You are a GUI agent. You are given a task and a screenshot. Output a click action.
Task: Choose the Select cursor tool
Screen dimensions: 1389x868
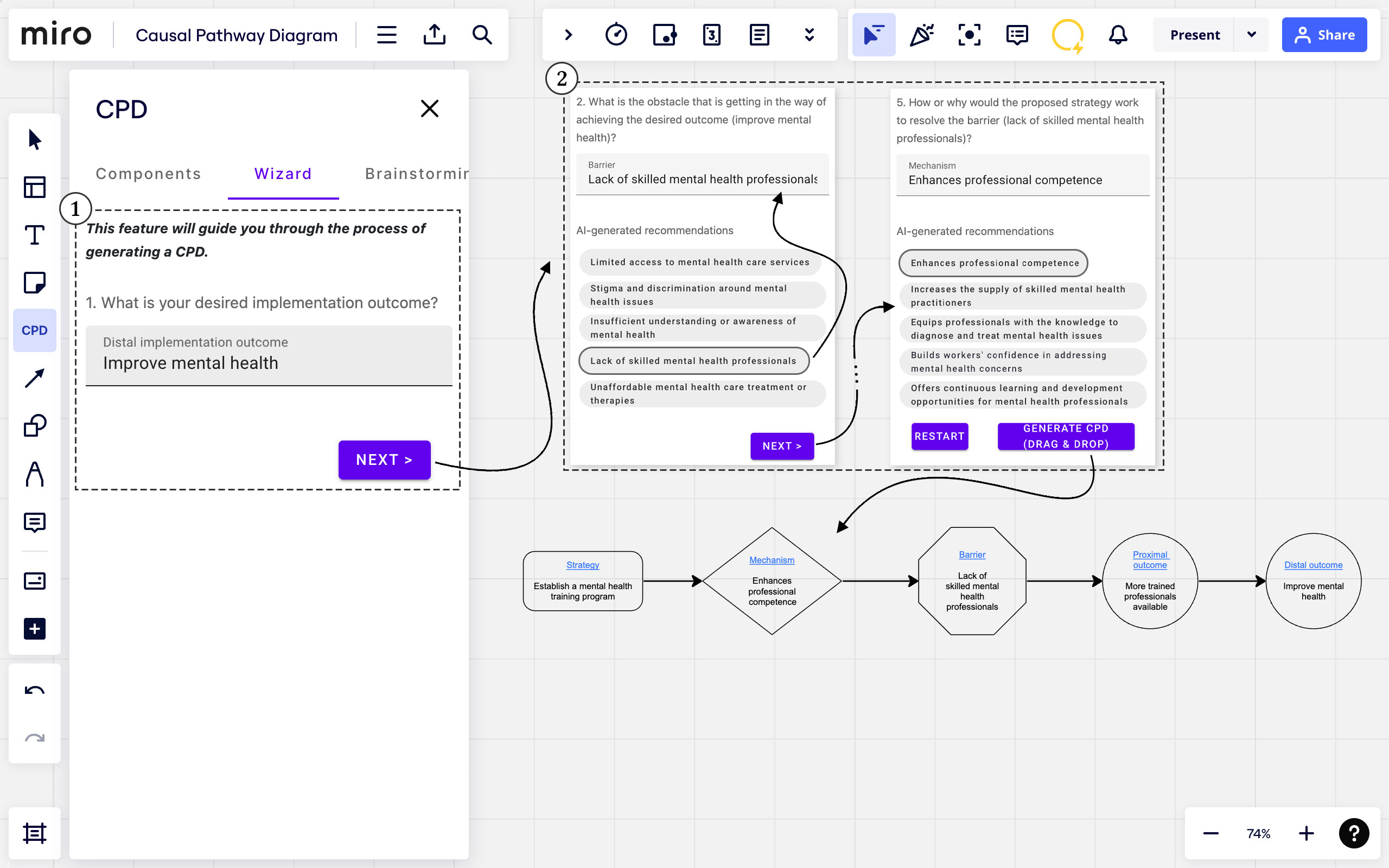[x=34, y=139]
